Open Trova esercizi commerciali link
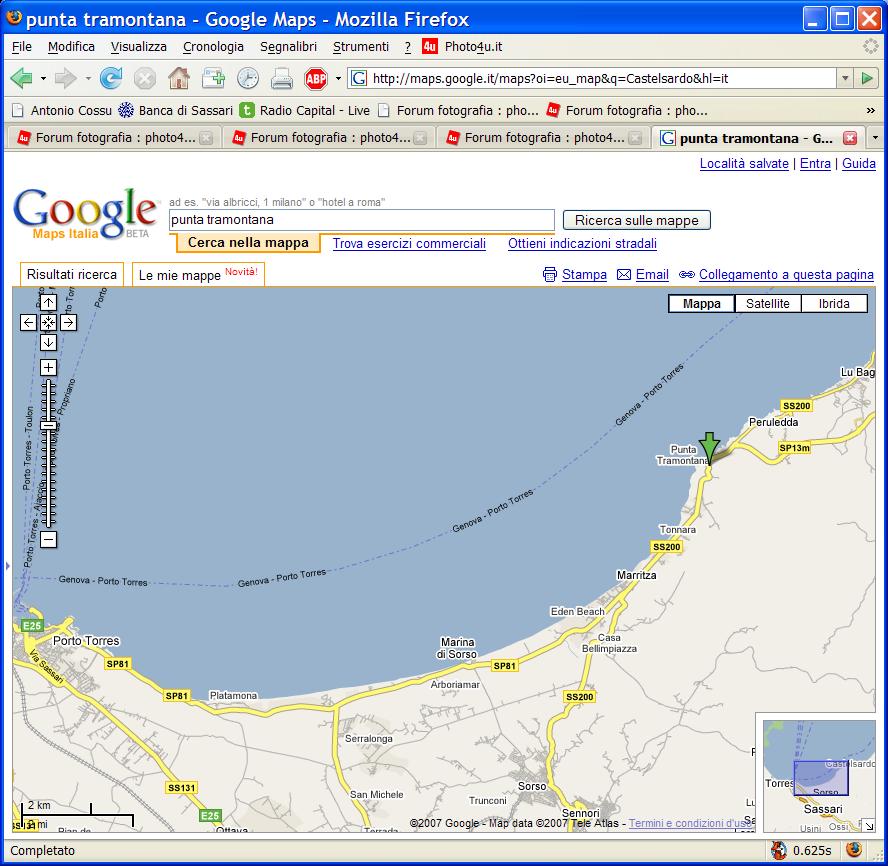The height and width of the screenshot is (866, 888). click(x=409, y=244)
